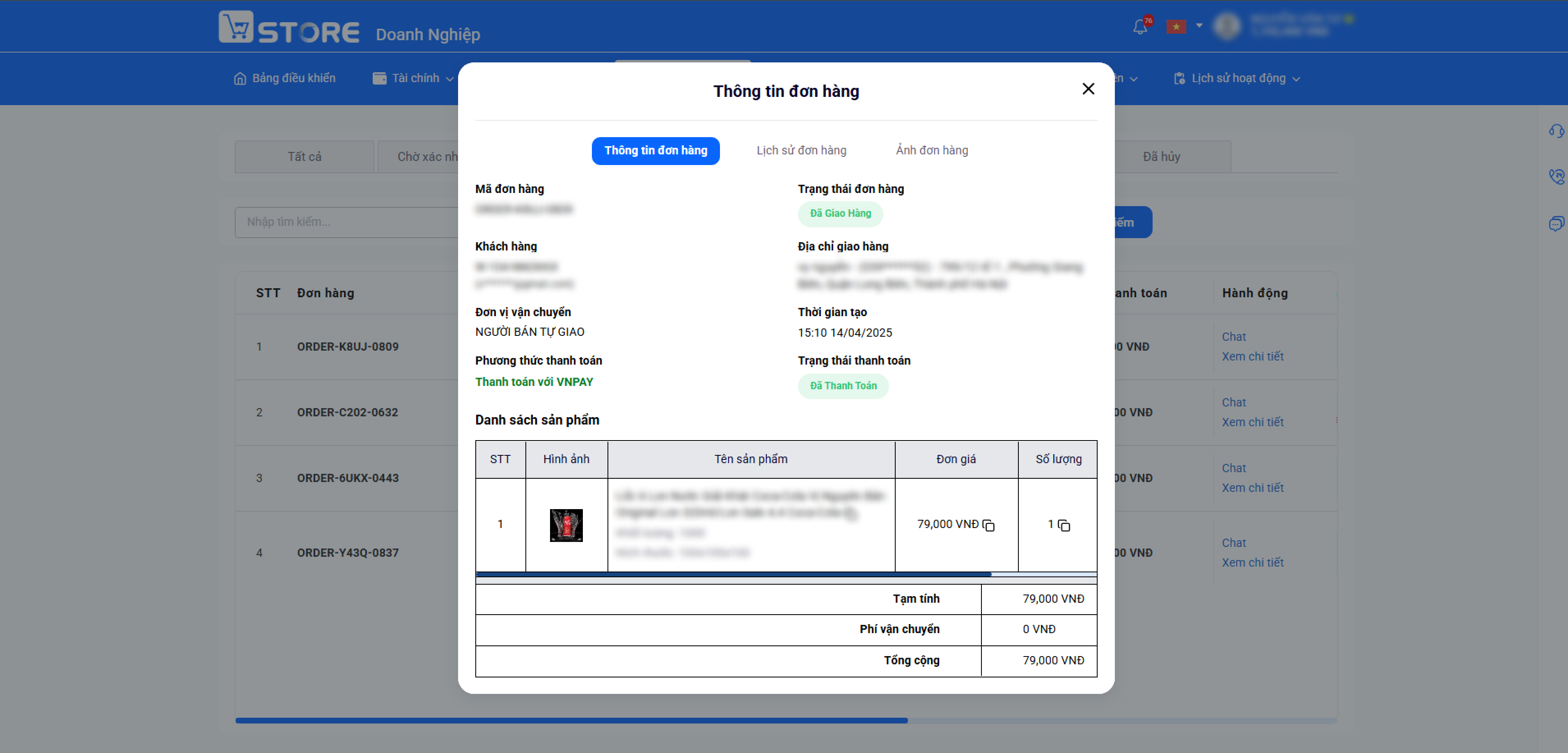This screenshot has height=753, width=1568.
Task: Open the notifications bell icon
Action: (x=1140, y=27)
